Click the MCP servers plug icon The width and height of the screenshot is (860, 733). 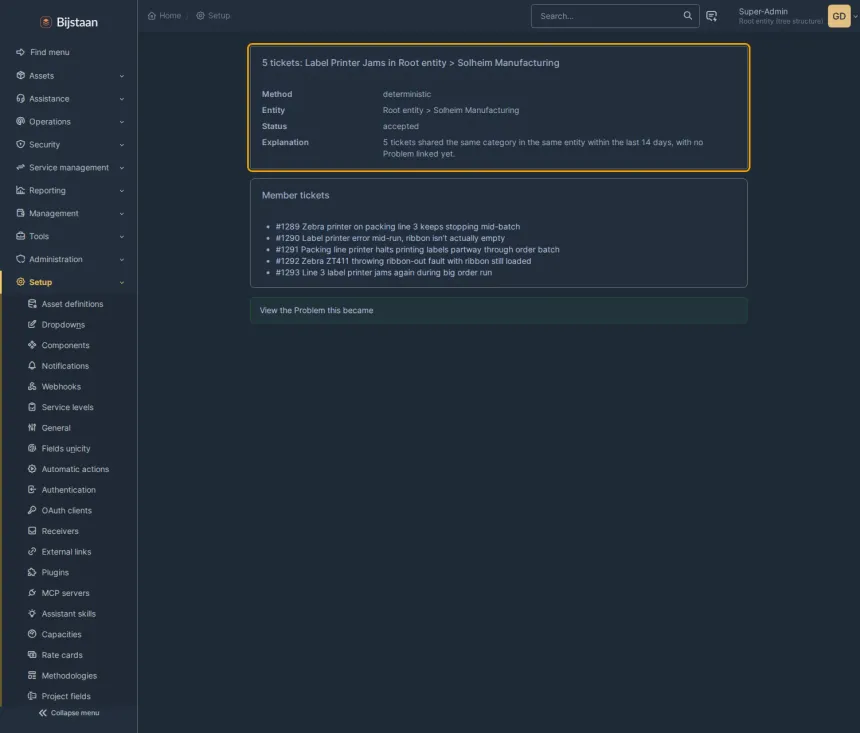[x=32, y=593]
